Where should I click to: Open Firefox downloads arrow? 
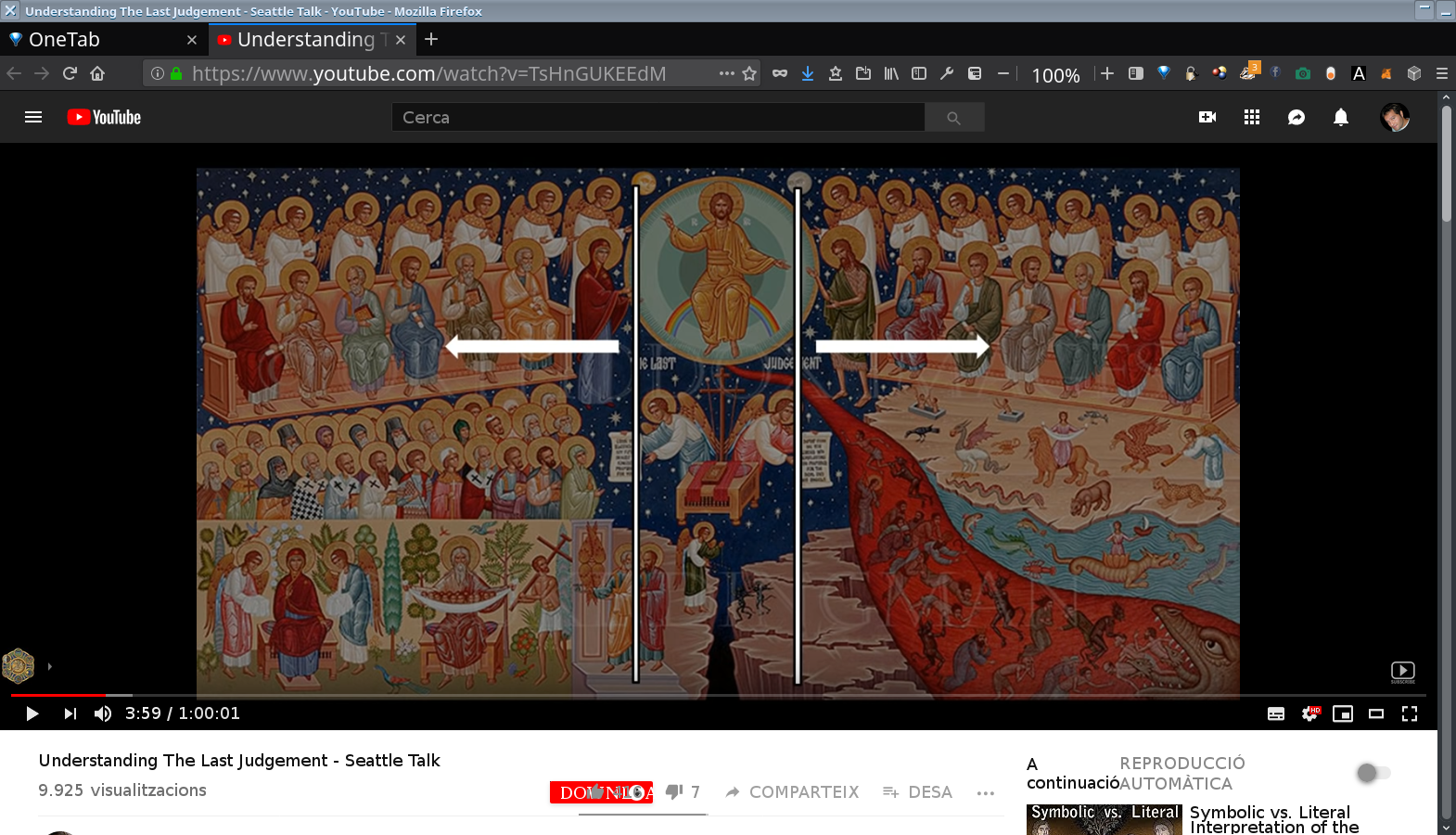(x=808, y=73)
